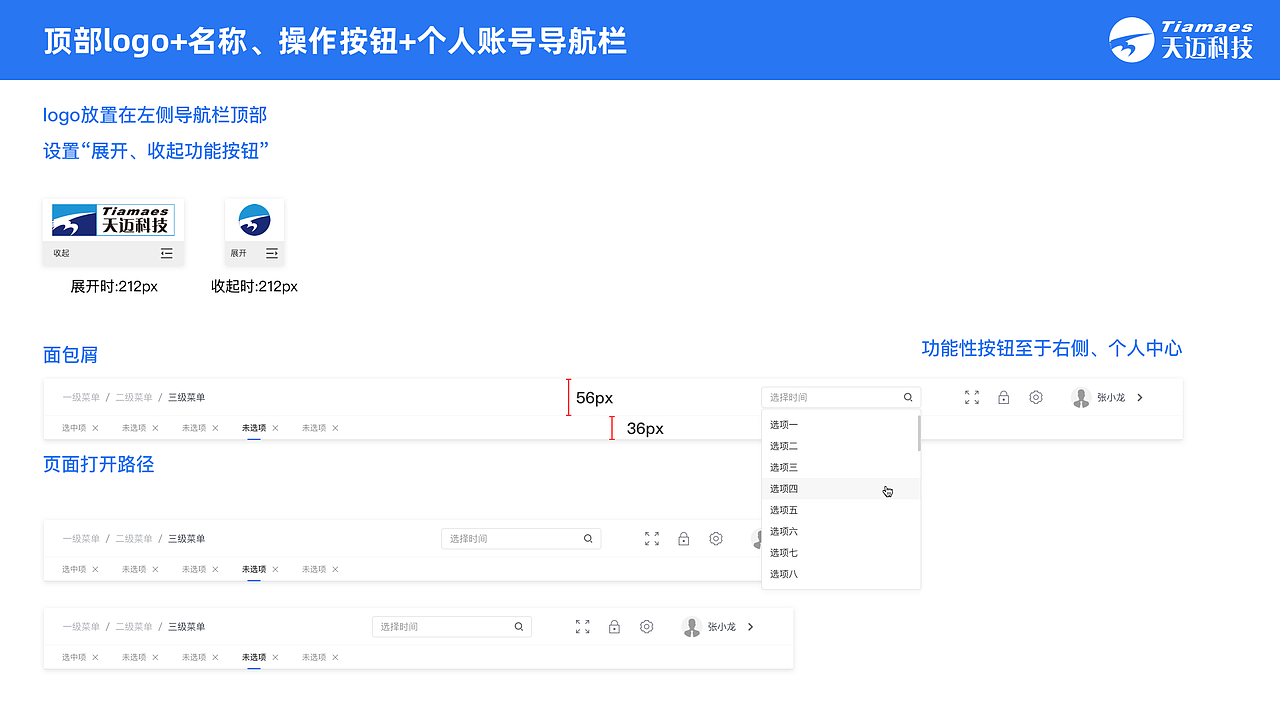This screenshot has width=1280, height=720.
Task: Click the fullscreen icon in the widest navbar
Action: (x=972, y=397)
